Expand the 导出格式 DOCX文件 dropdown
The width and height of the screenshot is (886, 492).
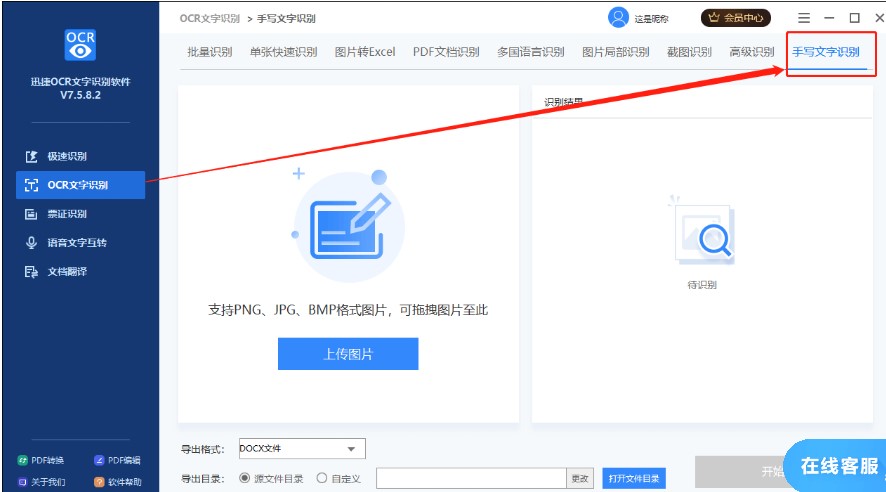click(x=302, y=449)
